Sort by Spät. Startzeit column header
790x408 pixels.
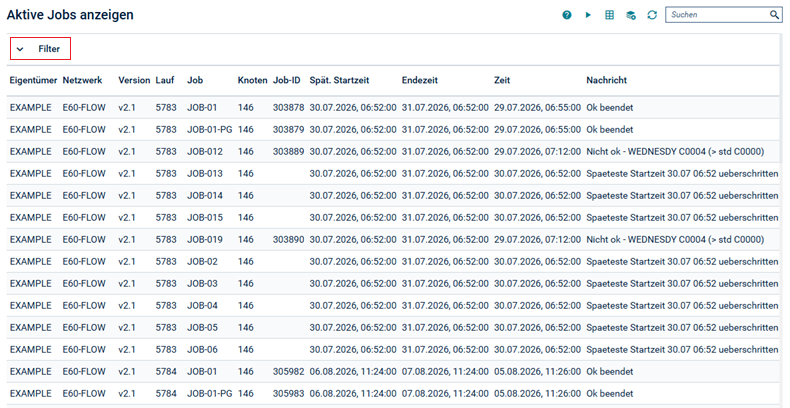click(340, 80)
